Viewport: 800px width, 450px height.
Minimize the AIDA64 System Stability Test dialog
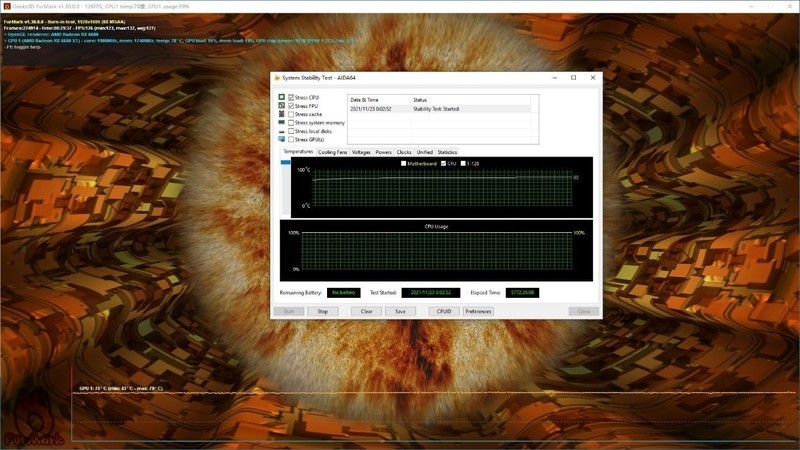click(555, 78)
